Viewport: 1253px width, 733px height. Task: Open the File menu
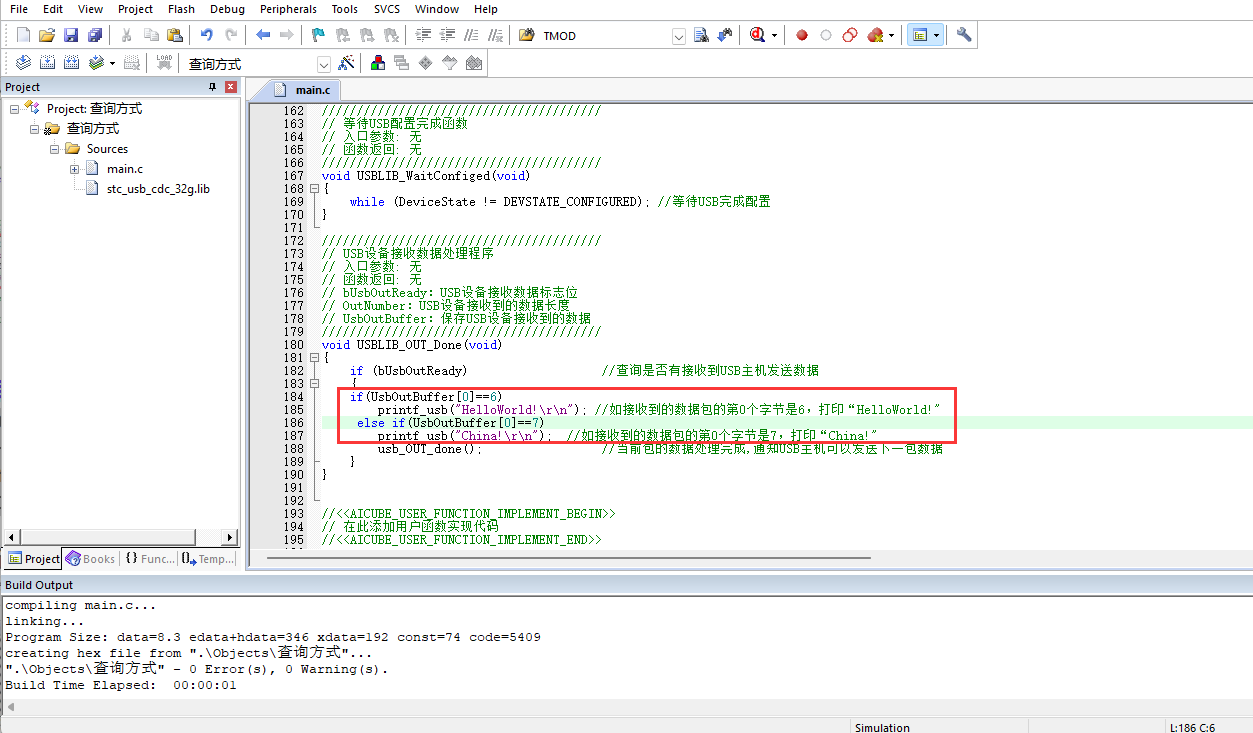[x=19, y=9]
